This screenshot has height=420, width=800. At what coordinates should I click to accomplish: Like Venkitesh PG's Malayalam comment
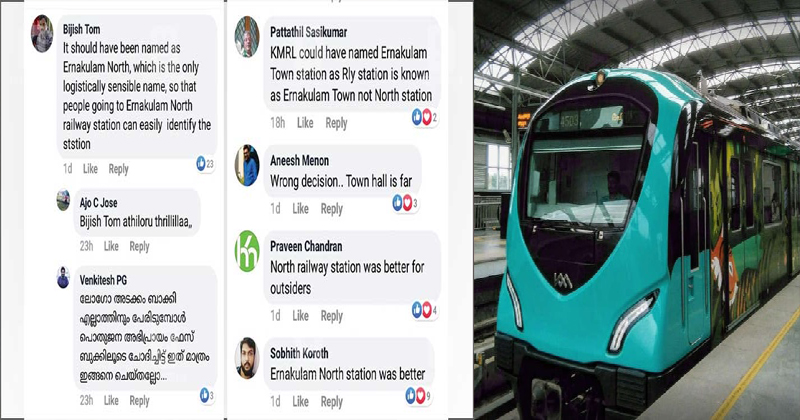[111, 401]
